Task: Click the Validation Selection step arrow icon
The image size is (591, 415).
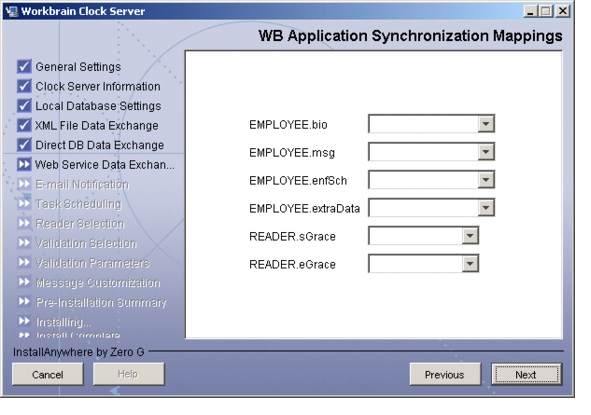Action: tap(24, 243)
